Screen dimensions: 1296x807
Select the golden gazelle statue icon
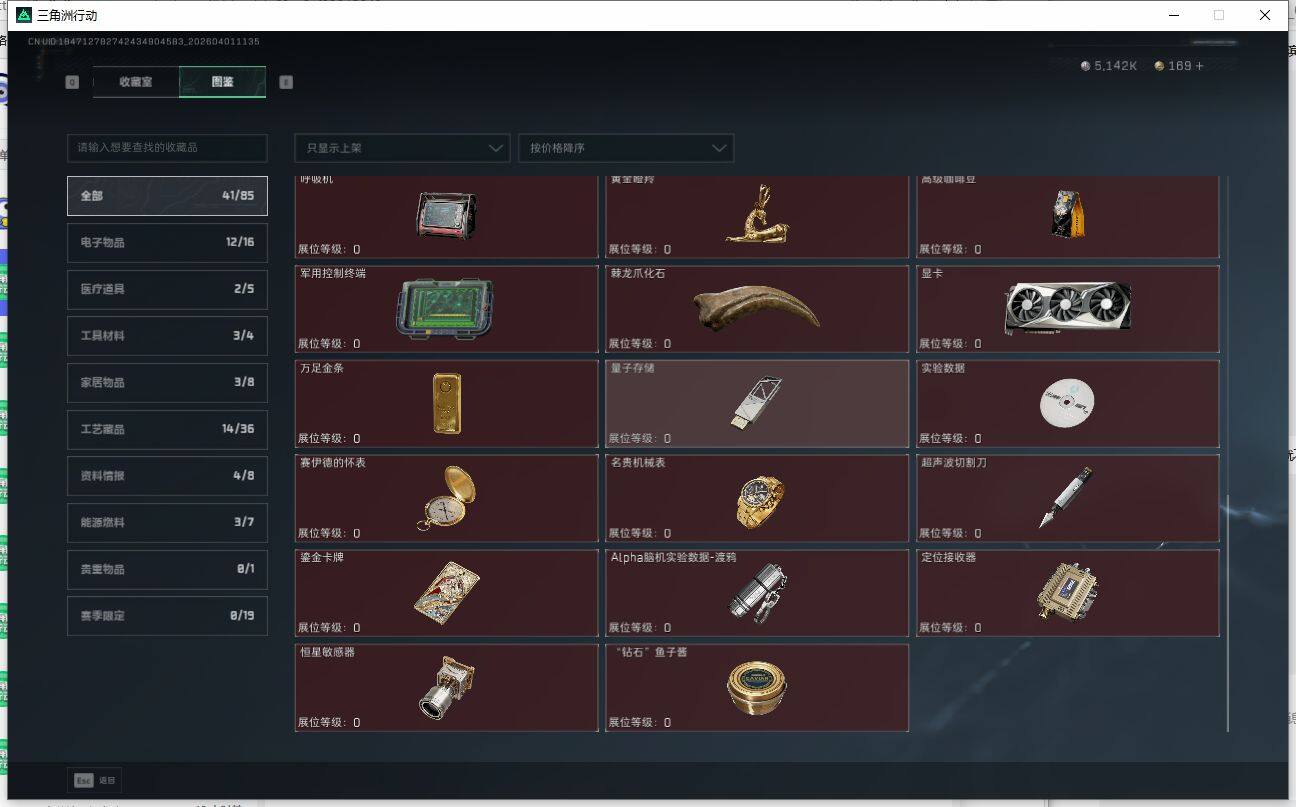(x=756, y=213)
